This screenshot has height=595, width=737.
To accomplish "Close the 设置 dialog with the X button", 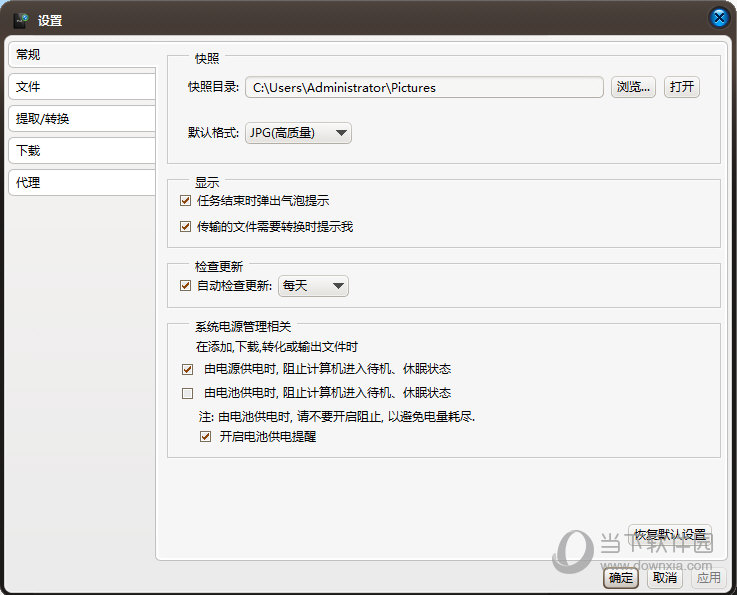I will click(x=719, y=18).
